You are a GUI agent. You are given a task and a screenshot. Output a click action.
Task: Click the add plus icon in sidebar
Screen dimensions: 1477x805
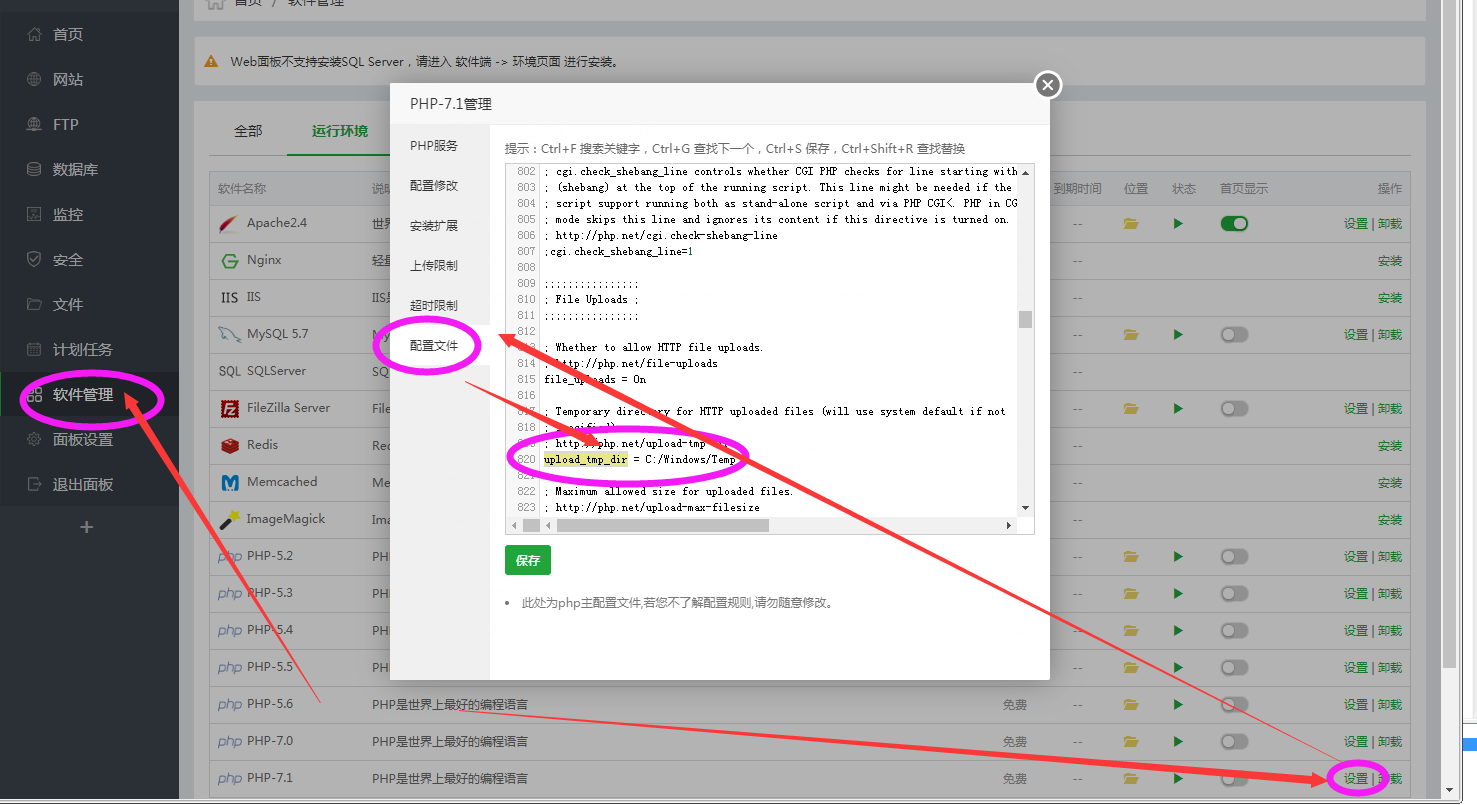point(86,527)
